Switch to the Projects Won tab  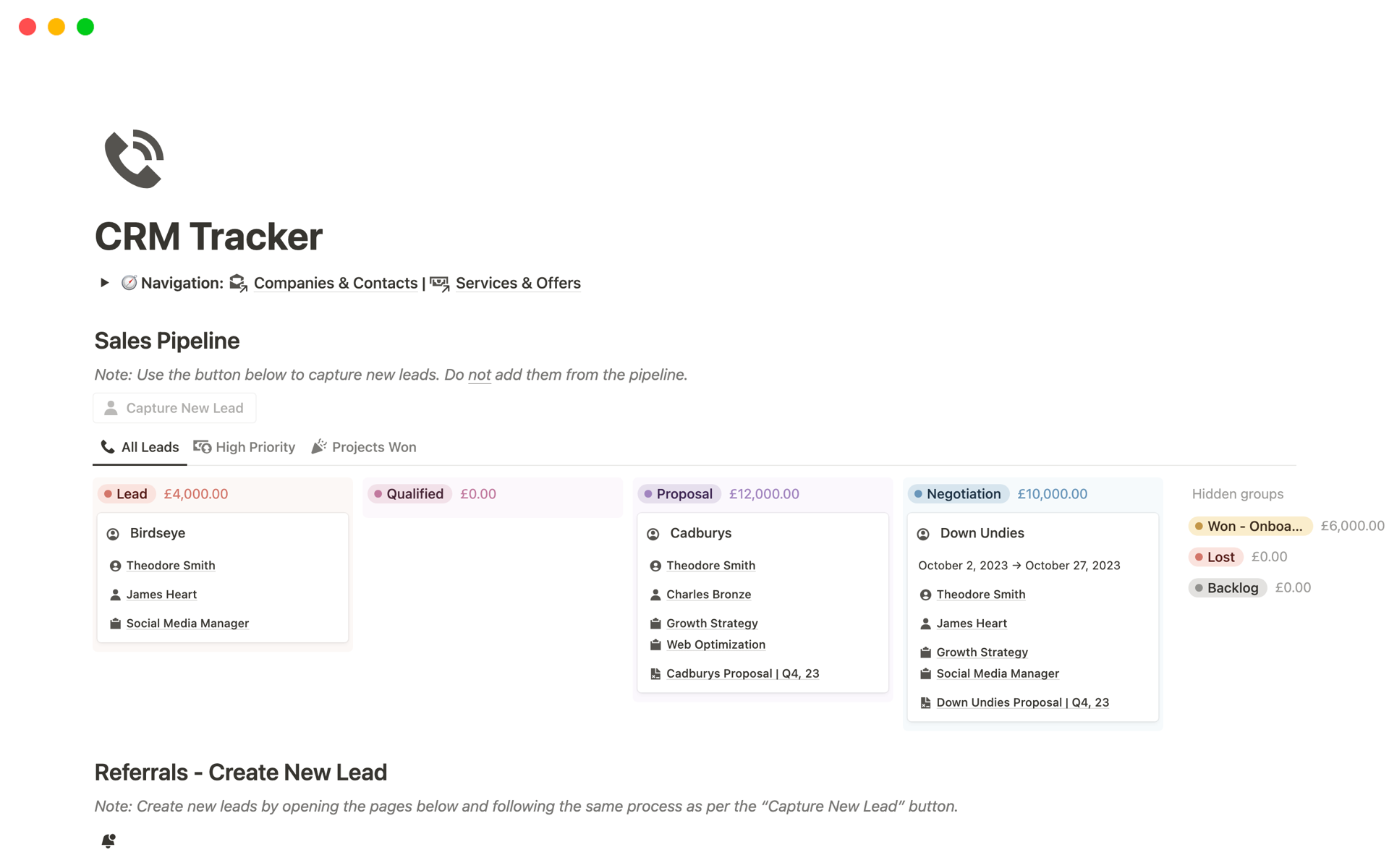click(374, 447)
